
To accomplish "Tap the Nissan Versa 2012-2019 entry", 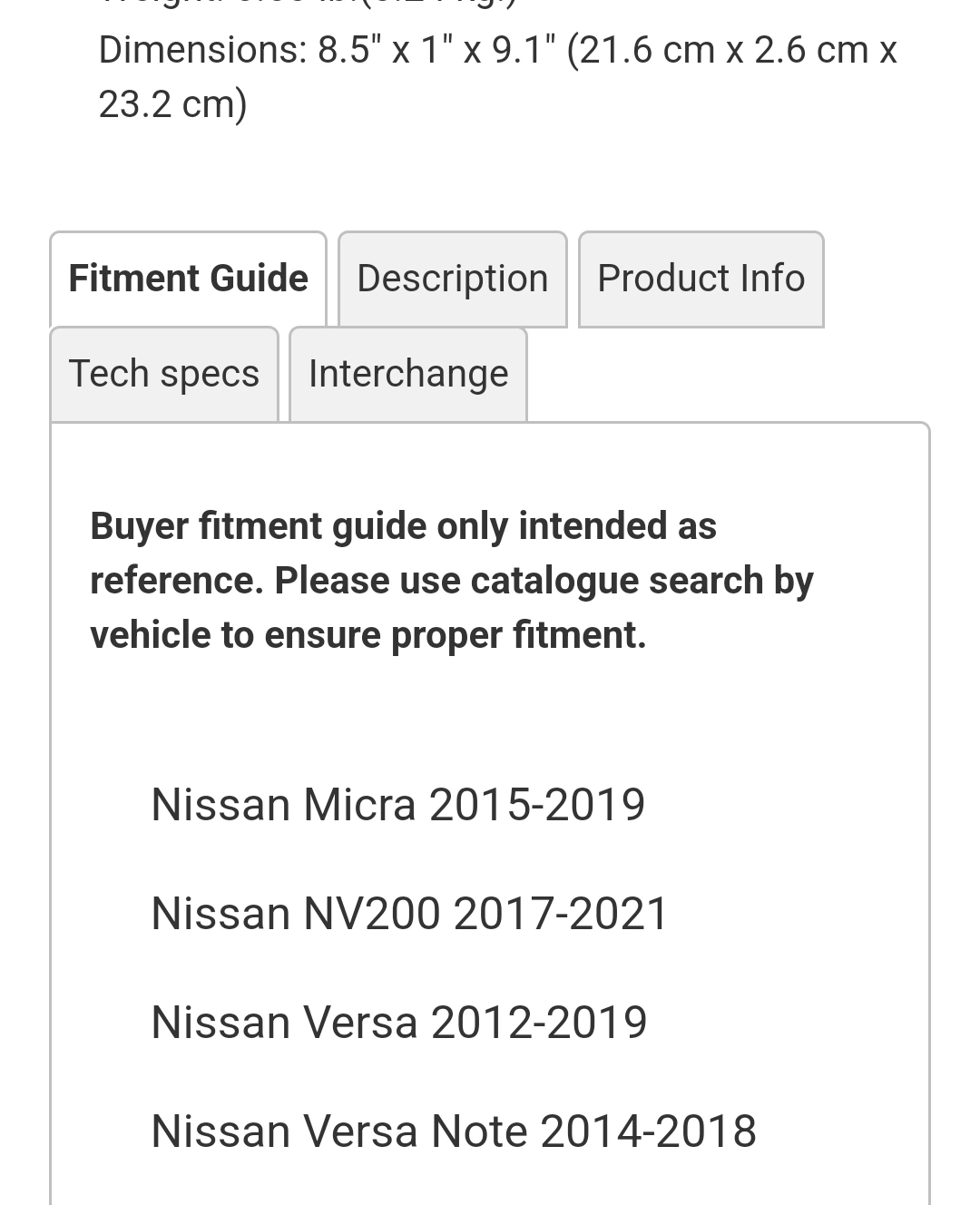I will 398,1023.
